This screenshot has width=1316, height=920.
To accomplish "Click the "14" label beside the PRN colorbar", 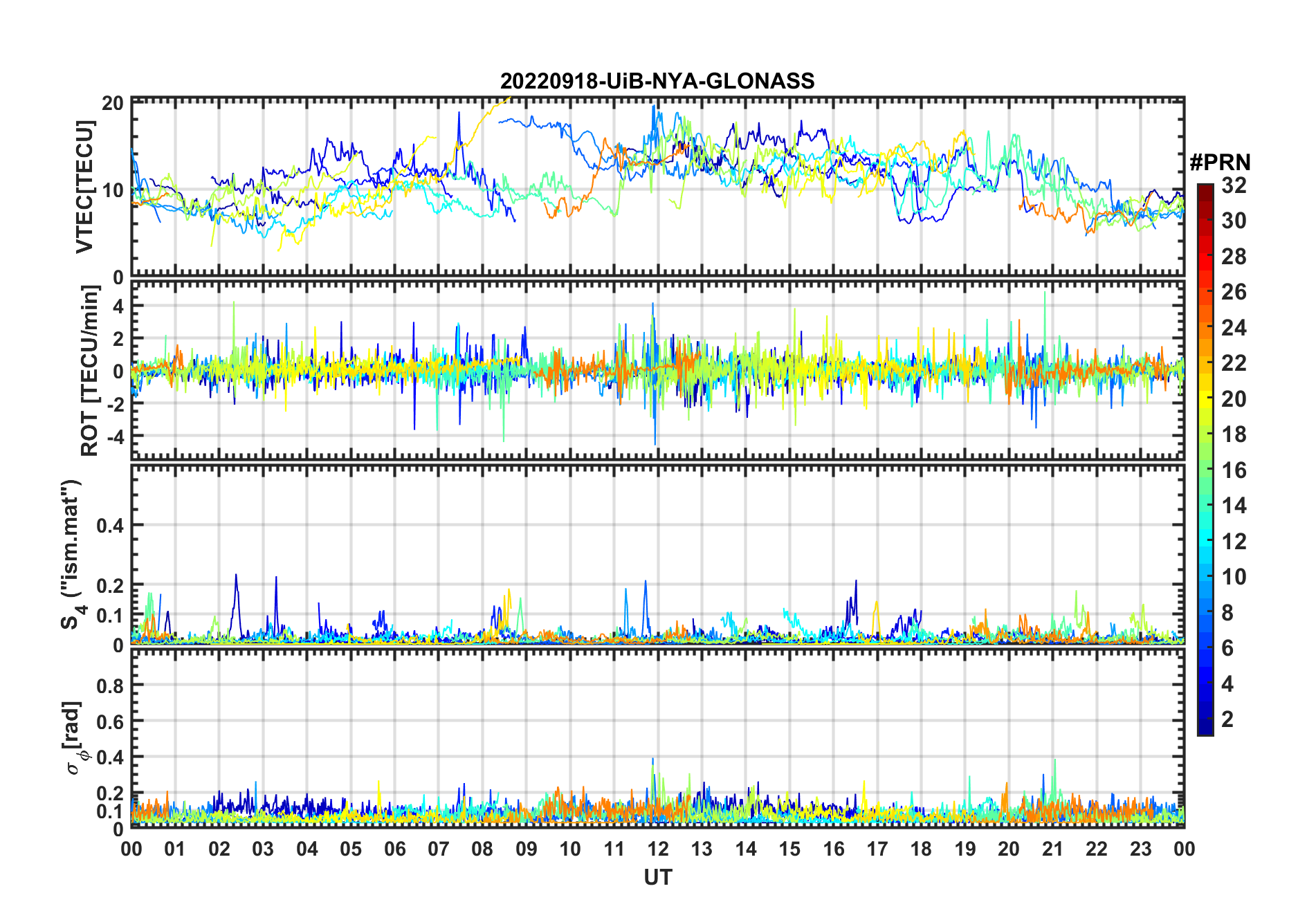I will [1234, 506].
